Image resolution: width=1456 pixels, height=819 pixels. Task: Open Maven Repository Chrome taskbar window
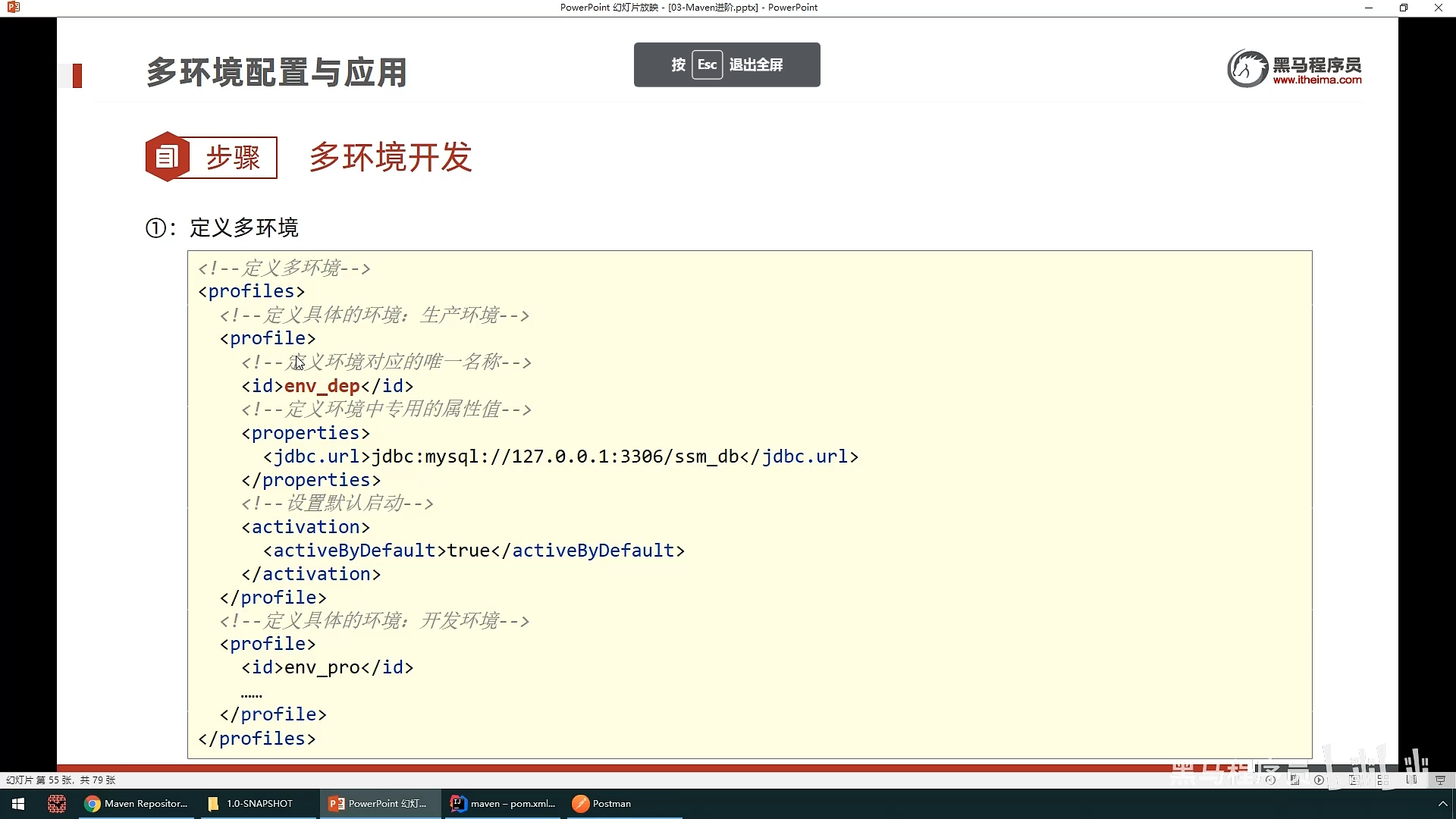(x=136, y=804)
